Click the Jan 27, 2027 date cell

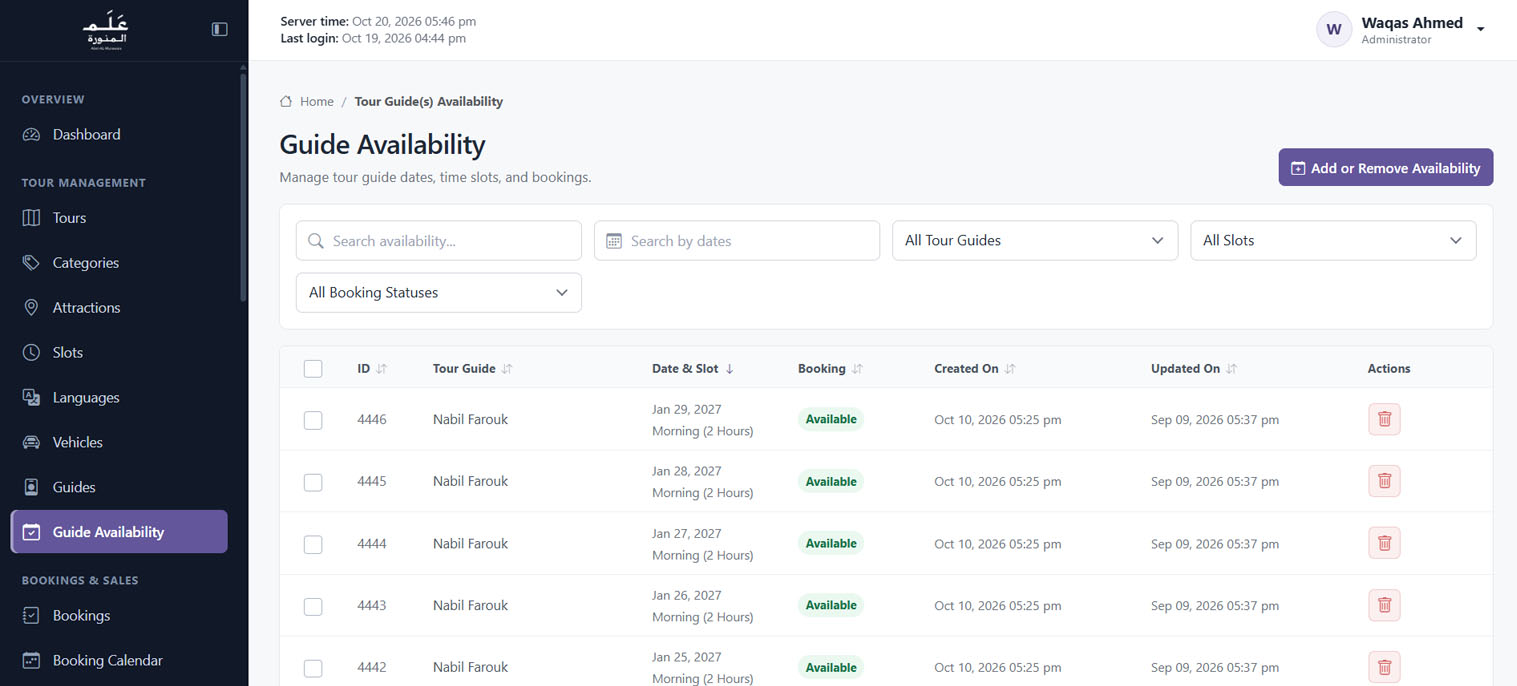(686, 533)
